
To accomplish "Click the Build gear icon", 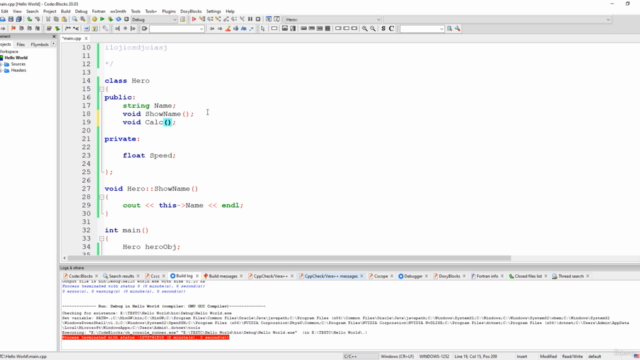I will coord(94,19).
